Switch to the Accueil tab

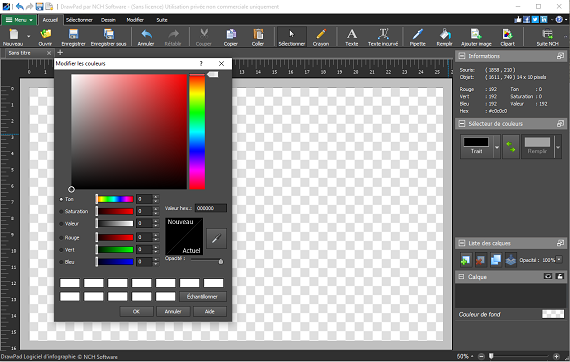click(x=50, y=20)
